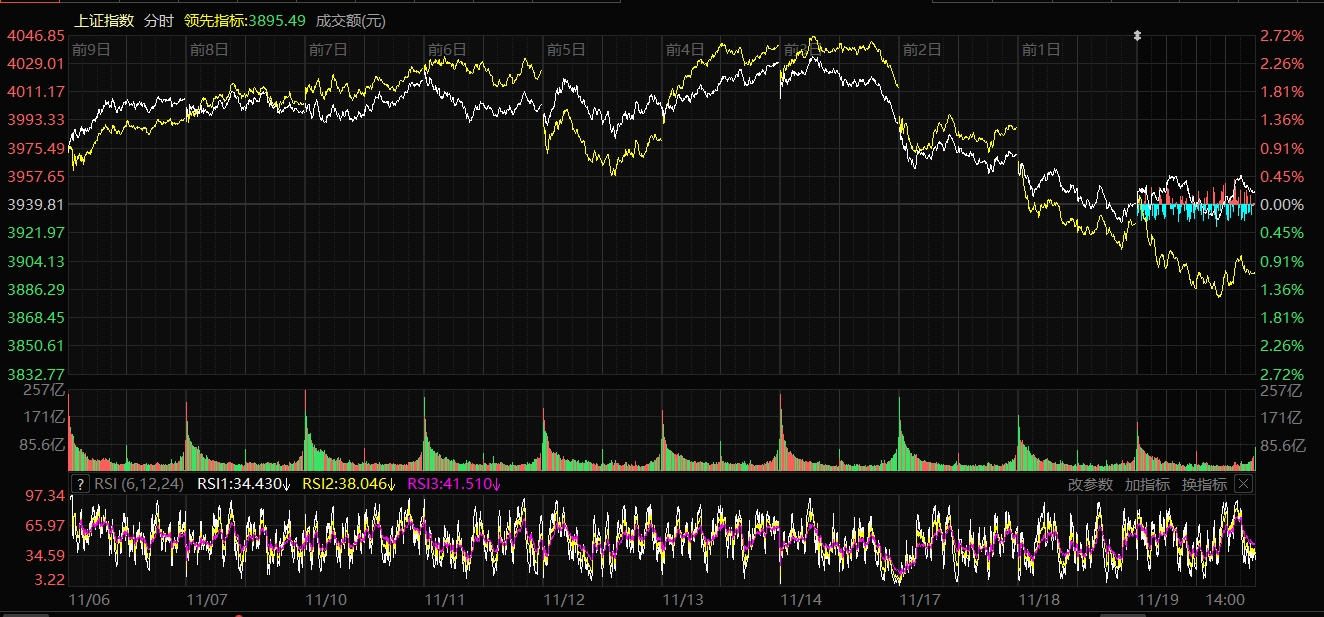
Task: Open 换指标 to switch indicator
Action: 1204,485
